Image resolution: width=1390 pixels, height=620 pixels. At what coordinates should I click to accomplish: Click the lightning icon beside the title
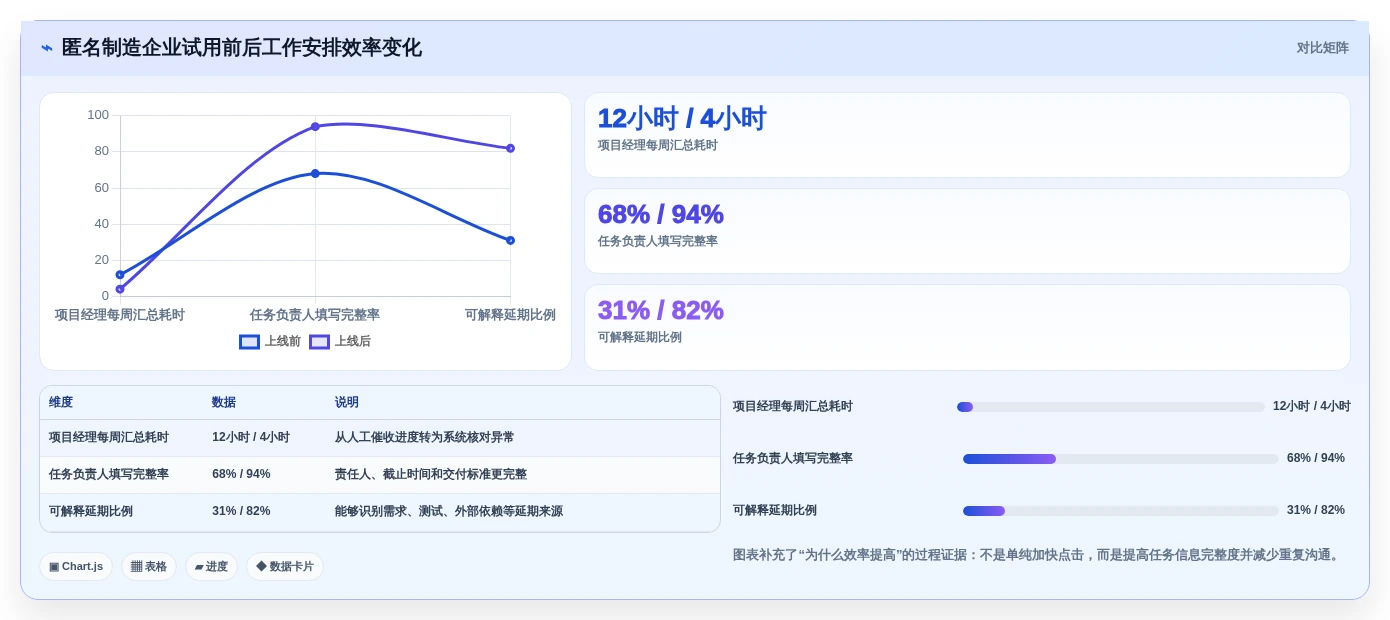pos(47,48)
